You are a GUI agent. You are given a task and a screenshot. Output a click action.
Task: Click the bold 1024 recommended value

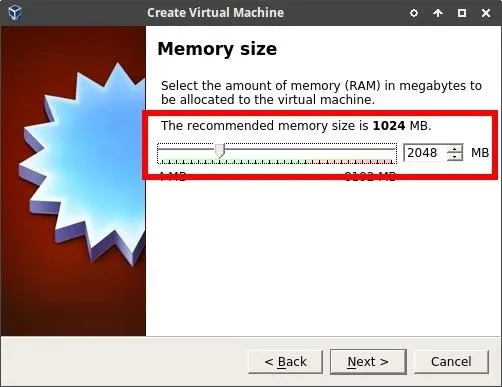click(x=389, y=126)
